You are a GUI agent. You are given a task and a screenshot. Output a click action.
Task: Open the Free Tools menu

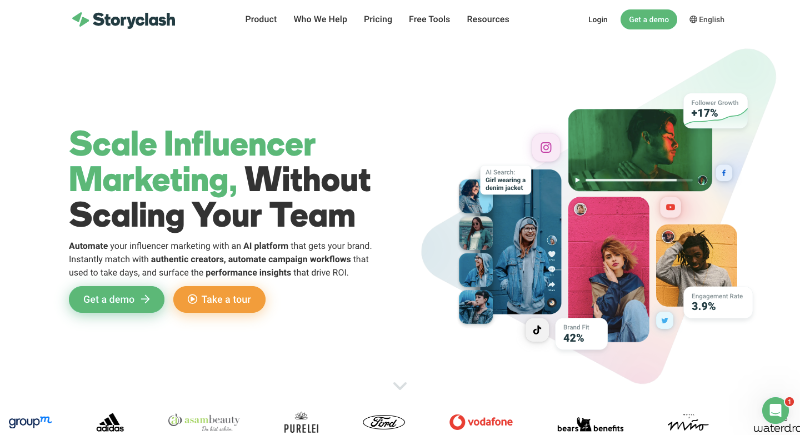pyautogui.click(x=429, y=19)
